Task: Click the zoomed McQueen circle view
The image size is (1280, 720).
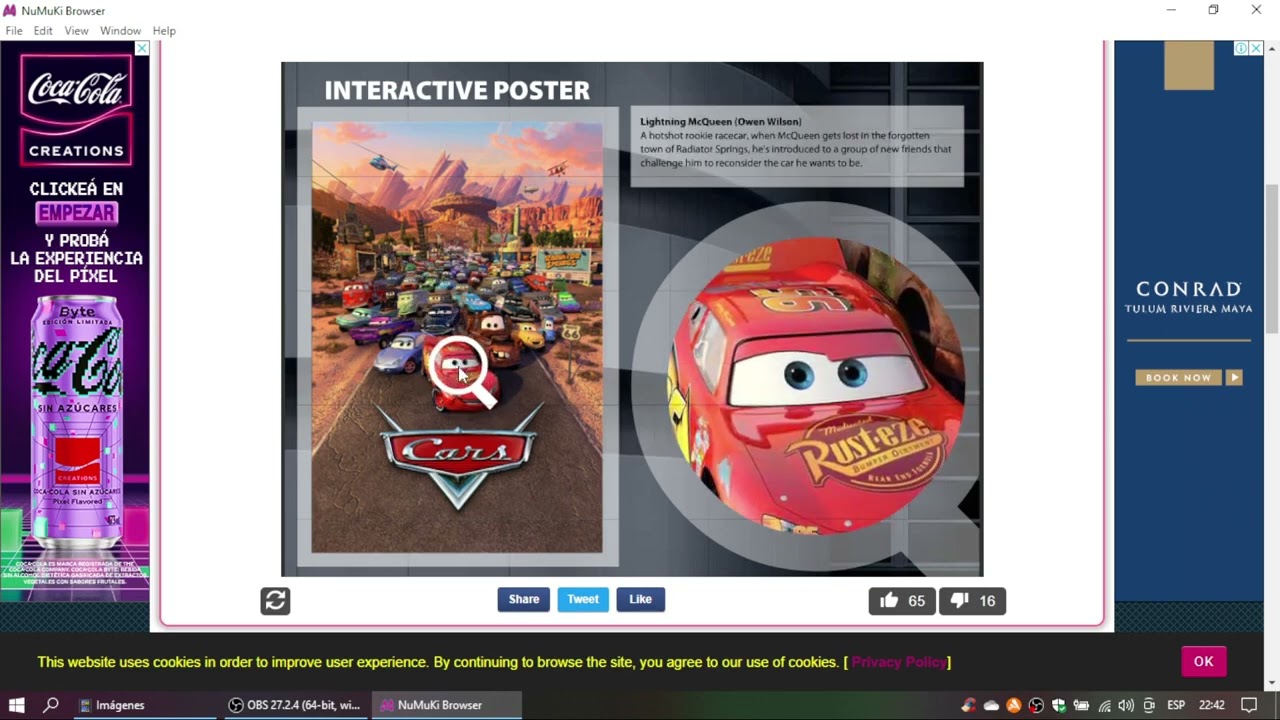Action: click(x=816, y=385)
